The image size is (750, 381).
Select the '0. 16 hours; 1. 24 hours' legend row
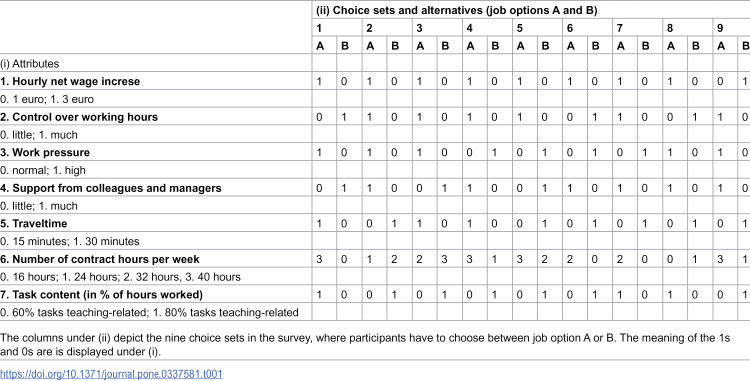tap(121, 277)
